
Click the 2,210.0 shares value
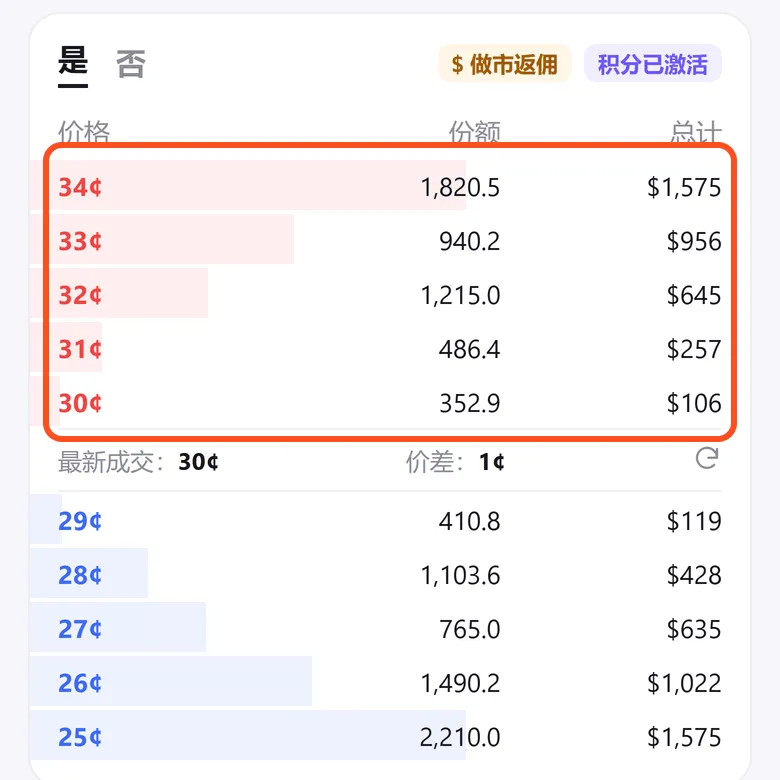tap(460, 737)
